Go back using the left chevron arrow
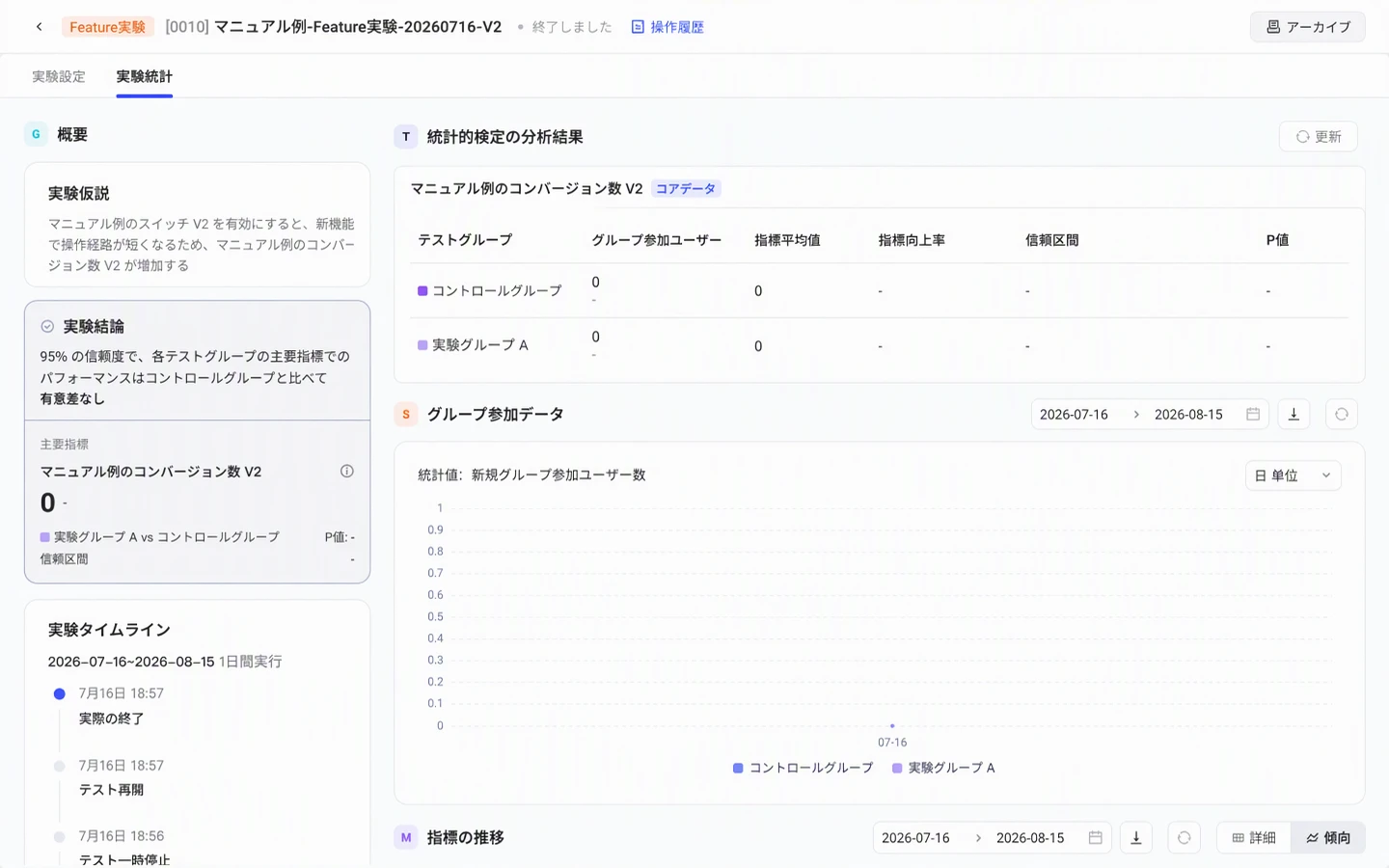 [x=39, y=27]
